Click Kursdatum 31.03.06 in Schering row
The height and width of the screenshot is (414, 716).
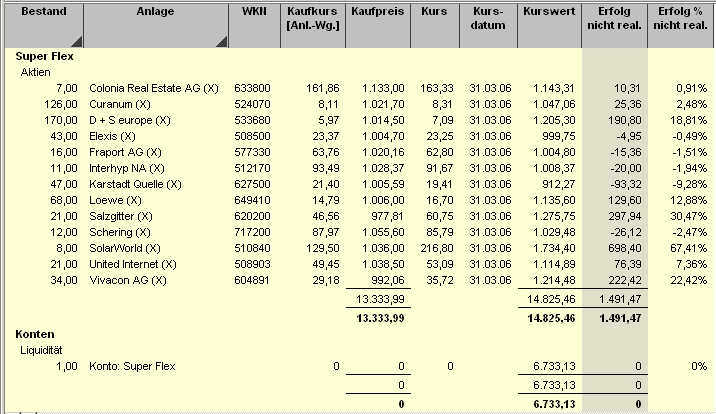pos(490,232)
